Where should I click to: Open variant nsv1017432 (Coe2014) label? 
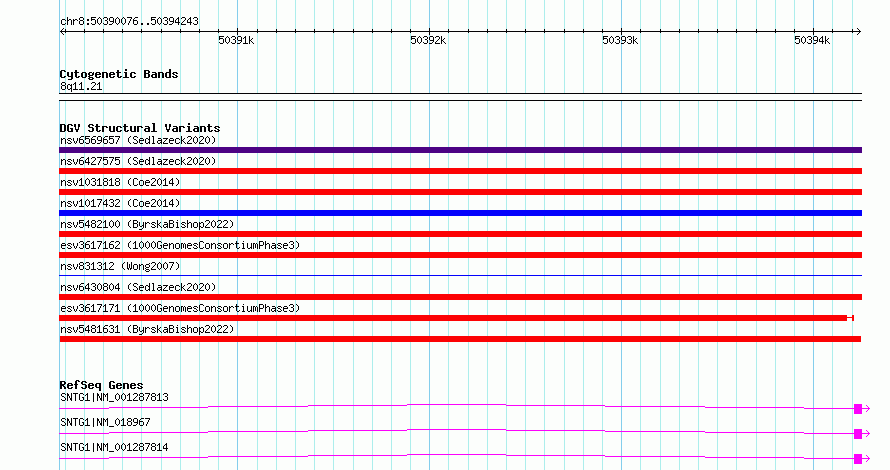click(120, 203)
